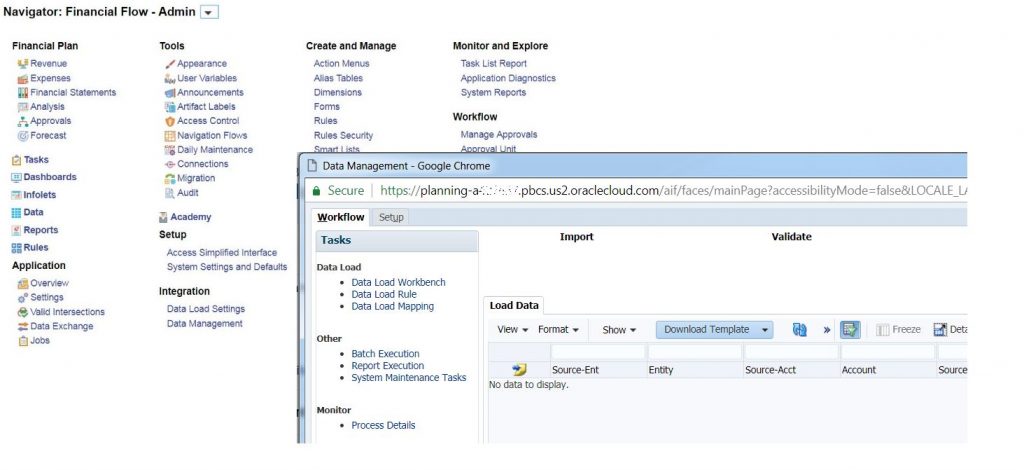Click the Tasks clipboard icon
The image size is (1024, 470).
[x=16, y=160]
